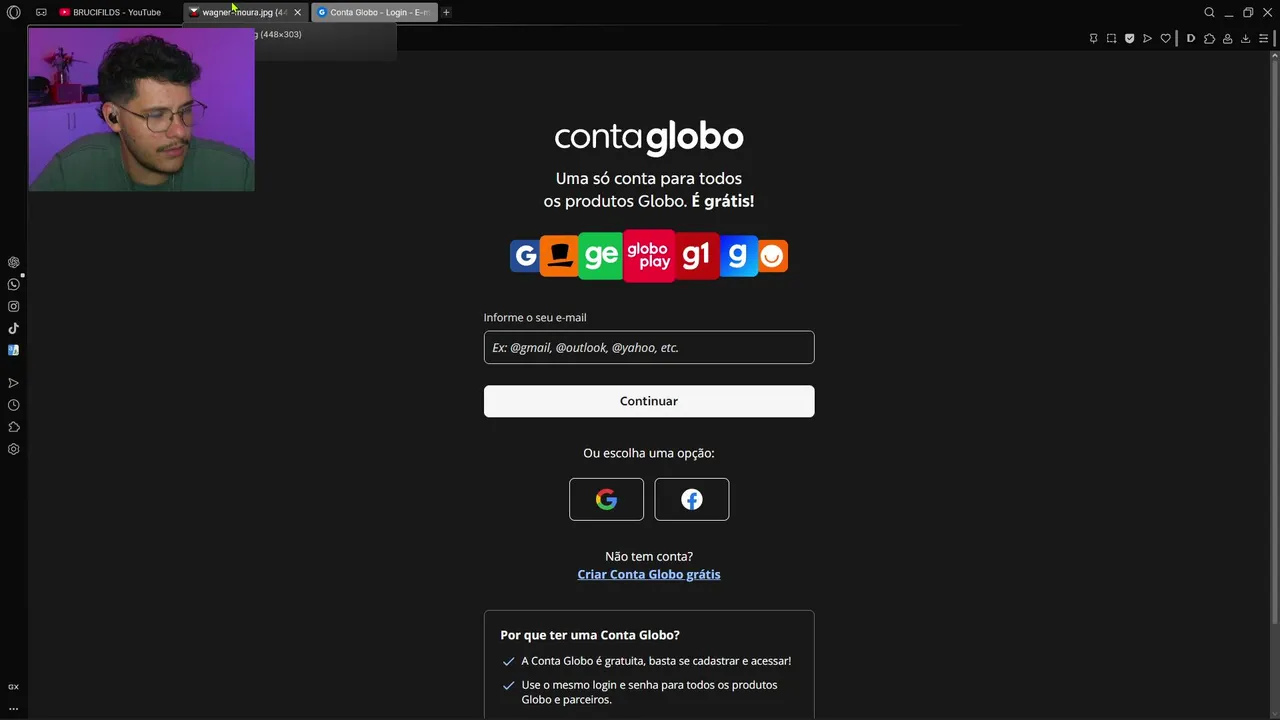Close the wagner-moura.jpg tab
The height and width of the screenshot is (720, 1280).
(297, 12)
